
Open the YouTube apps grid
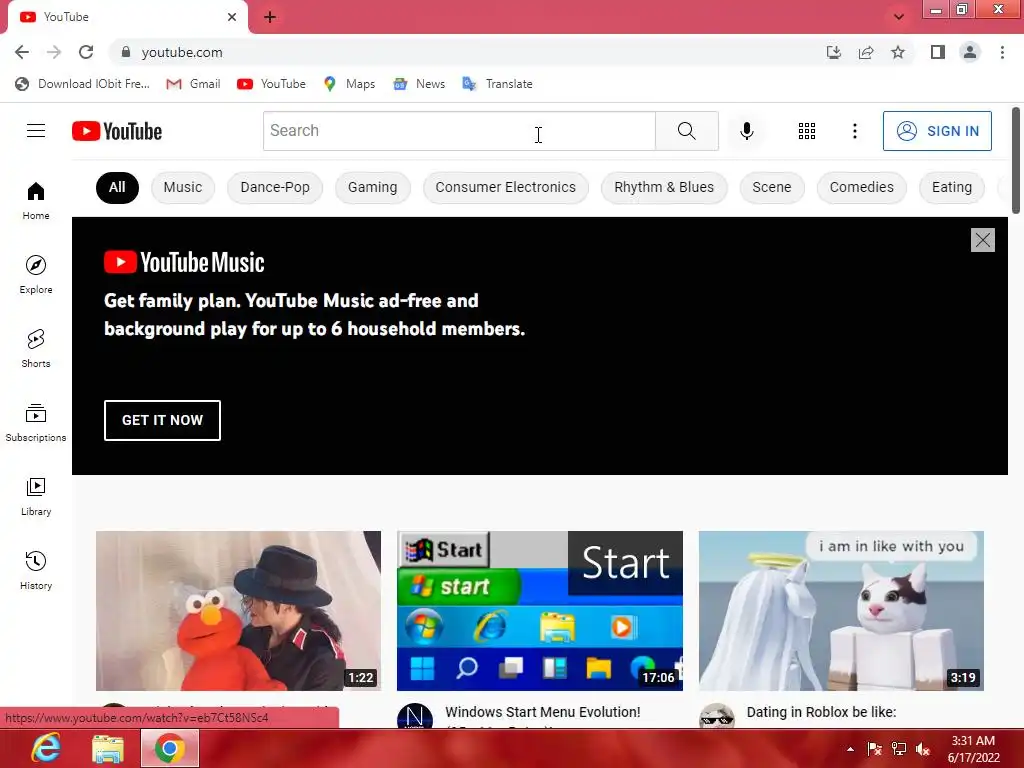pyautogui.click(x=807, y=131)
